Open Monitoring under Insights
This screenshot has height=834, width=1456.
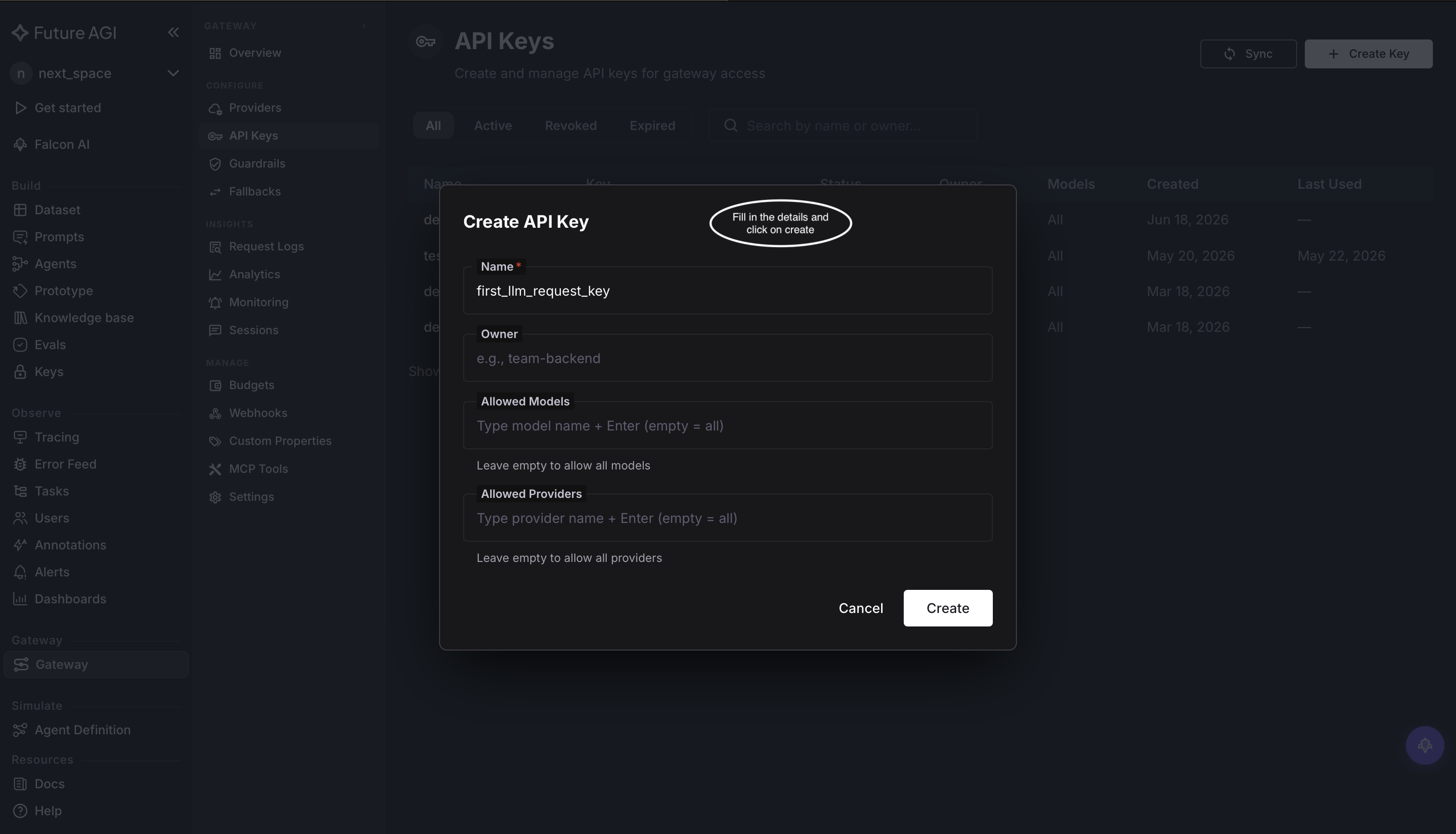click(x=259, y=302)
